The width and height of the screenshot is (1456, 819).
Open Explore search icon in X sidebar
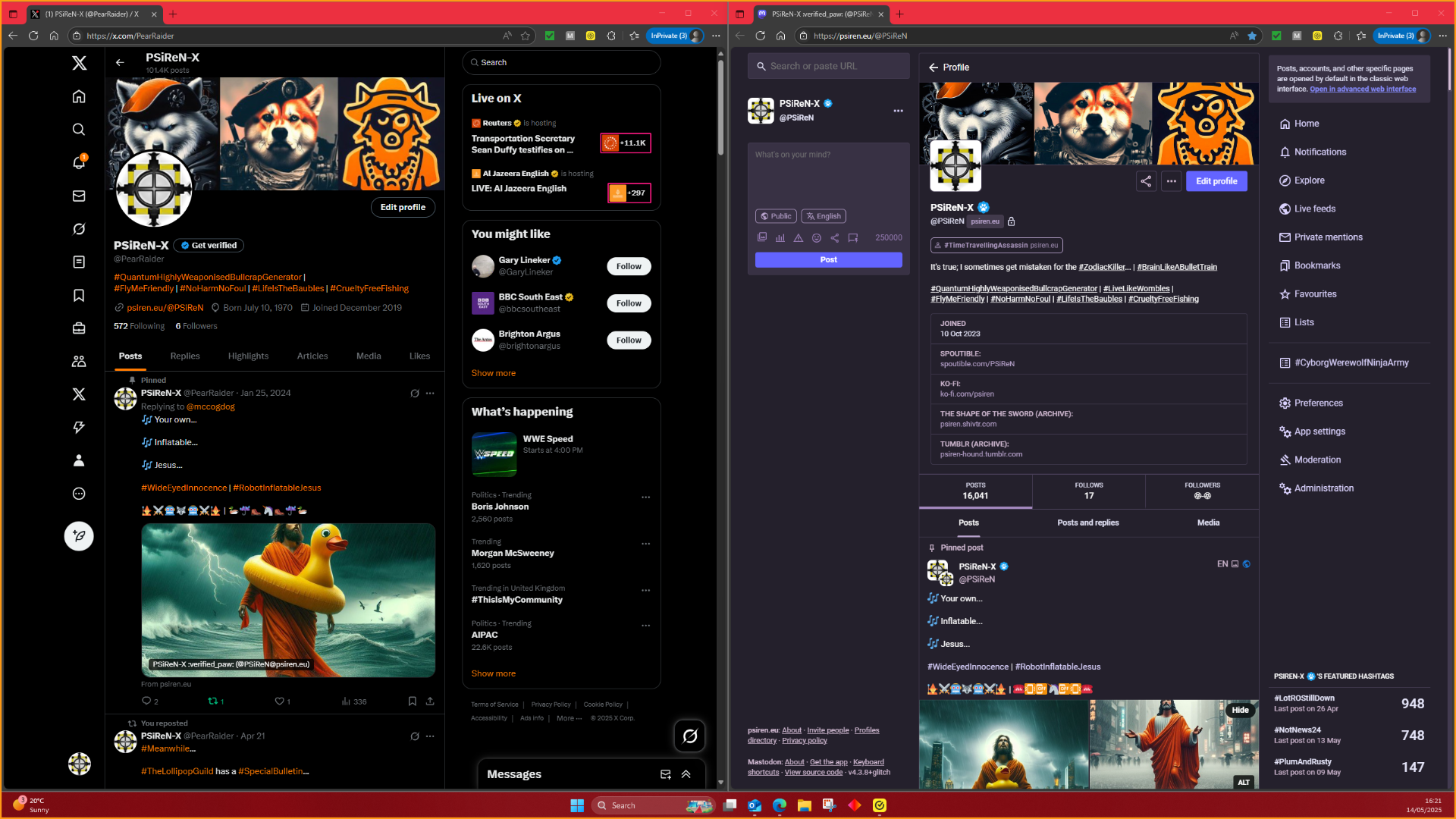click(79, 130)
